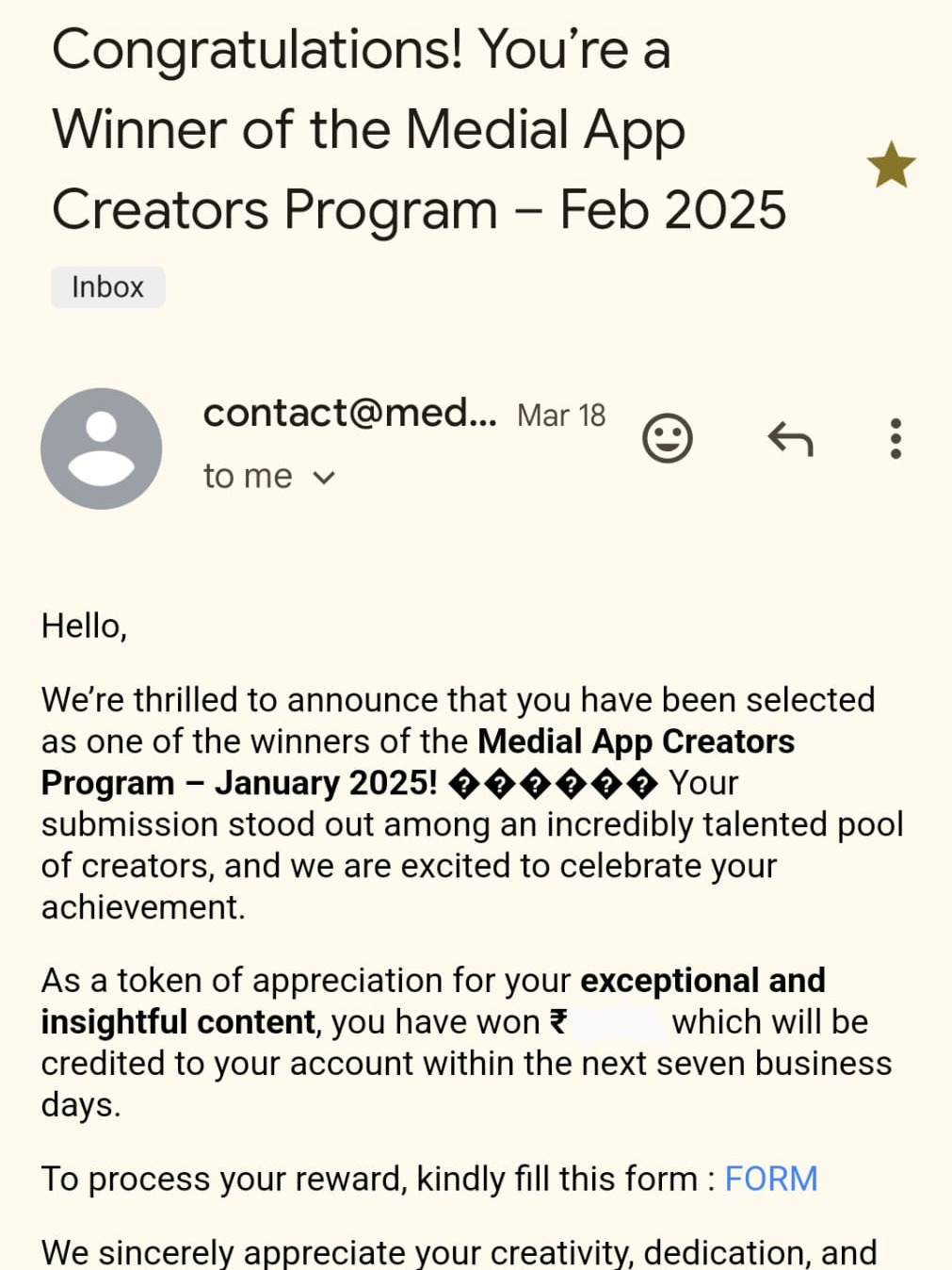Viewport: 952px width, 1270px height.
Task: Tap the 'Mar 18' date stamp
Action: point(561,415)
